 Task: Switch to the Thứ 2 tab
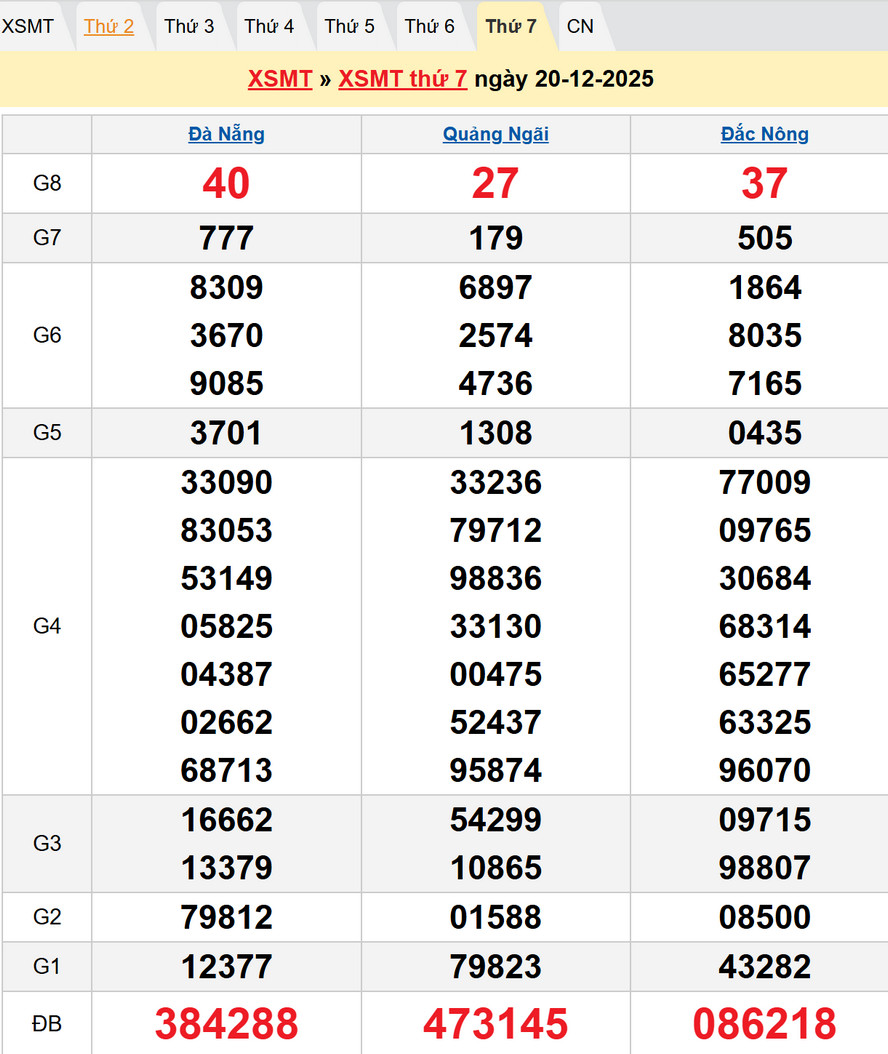(x=109, y=26)
